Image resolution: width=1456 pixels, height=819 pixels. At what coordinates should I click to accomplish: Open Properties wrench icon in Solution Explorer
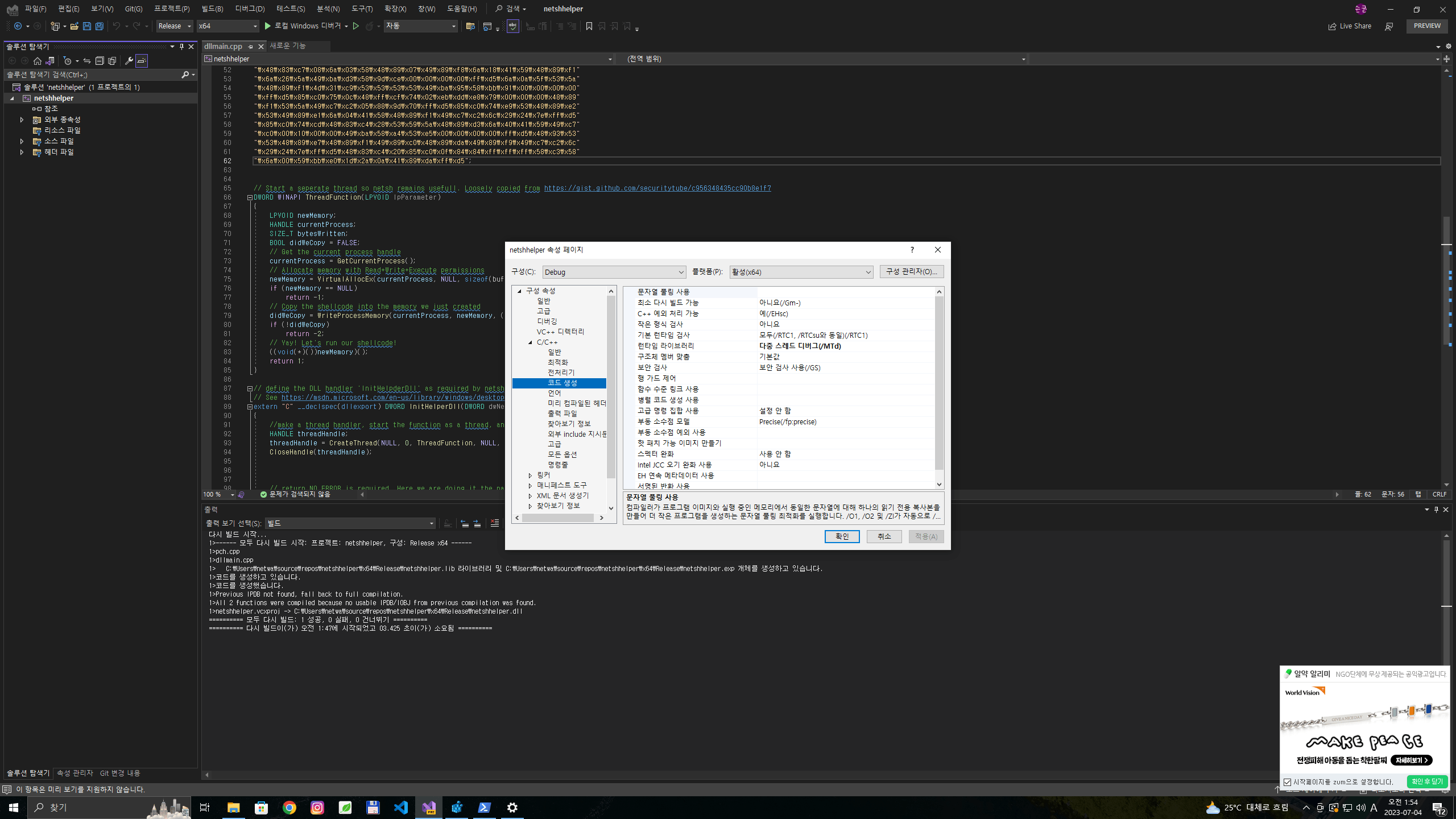click(129, 61)
